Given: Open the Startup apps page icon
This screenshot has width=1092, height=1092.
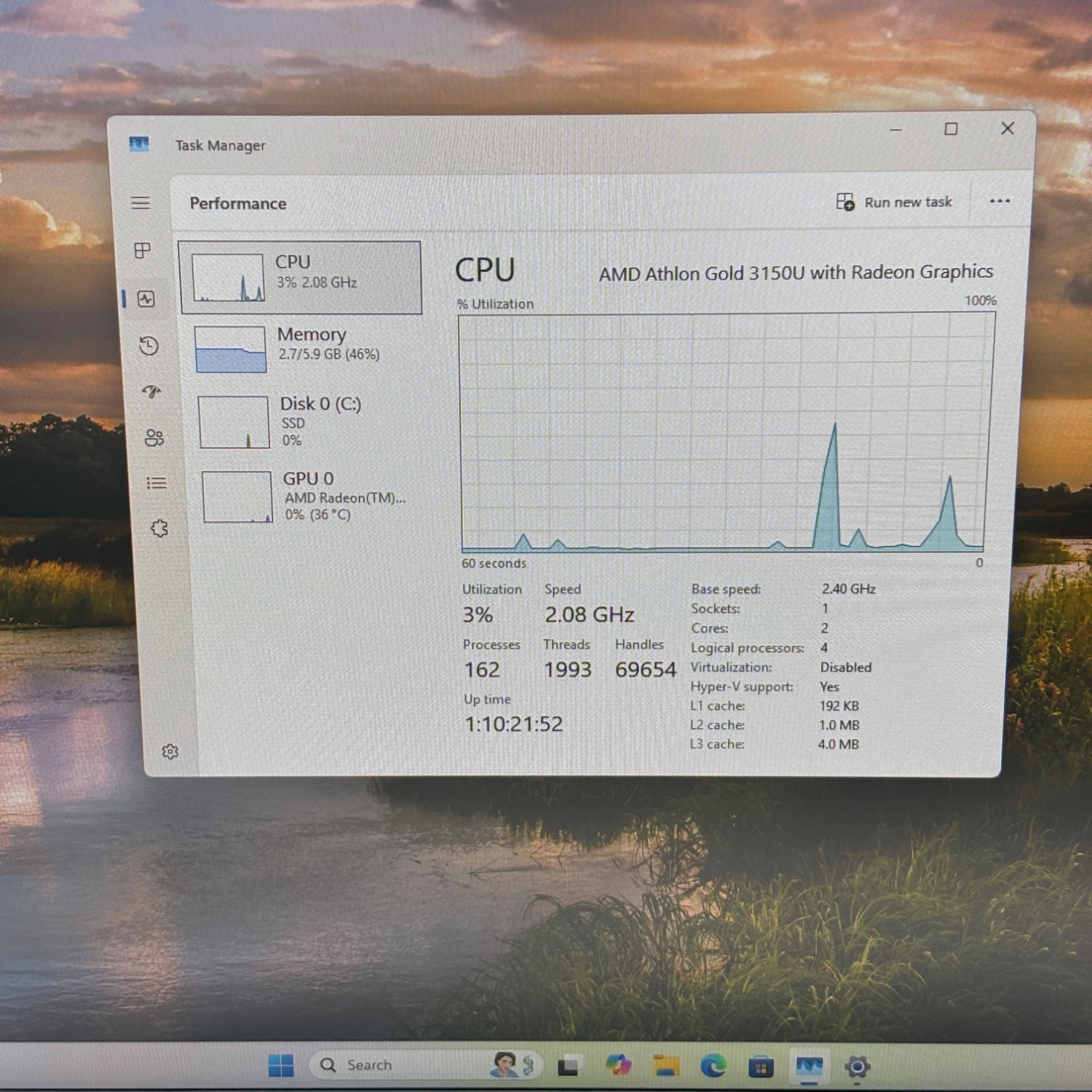Looking at the screenshot, I should point(151,392).
